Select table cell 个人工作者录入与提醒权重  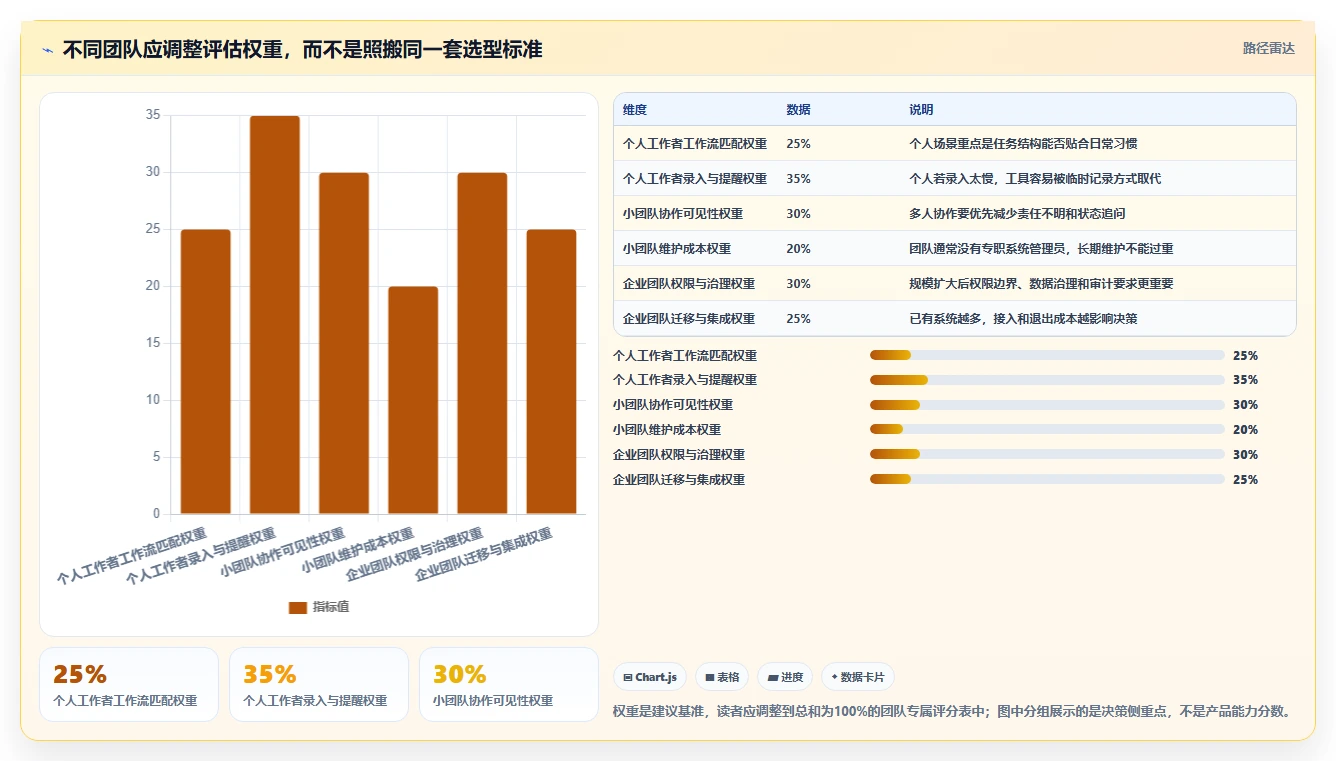tap(695, 179)
